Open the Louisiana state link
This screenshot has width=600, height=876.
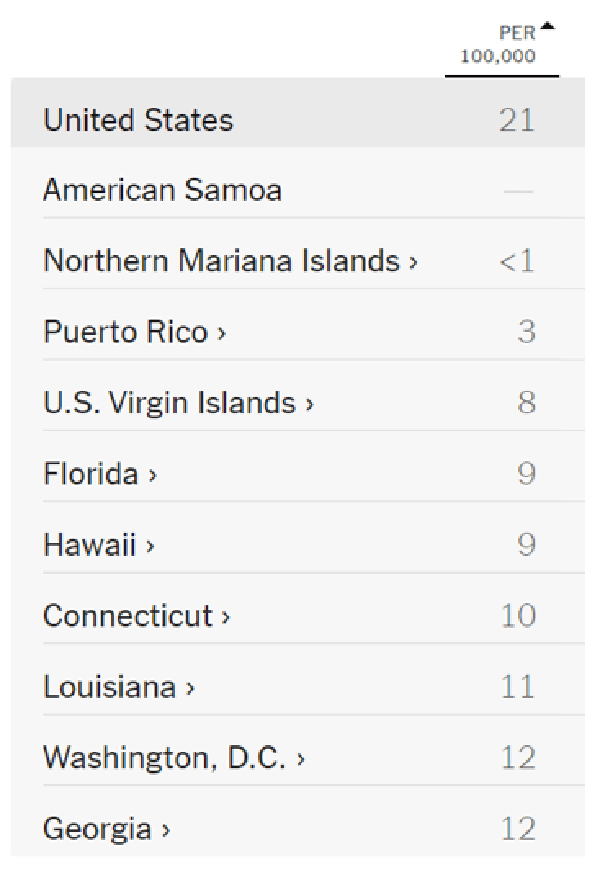click(x=110, y=687)
